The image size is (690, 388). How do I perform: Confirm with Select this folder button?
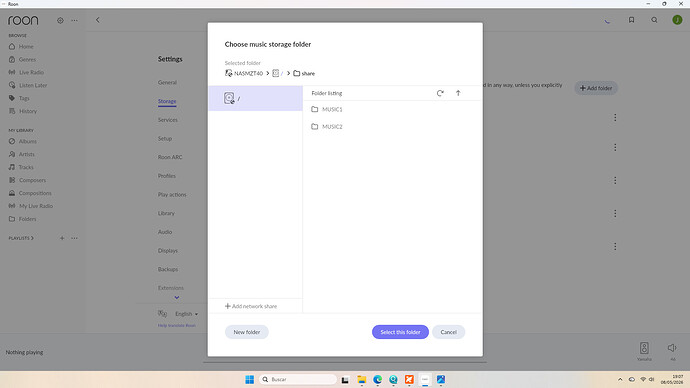400,332
